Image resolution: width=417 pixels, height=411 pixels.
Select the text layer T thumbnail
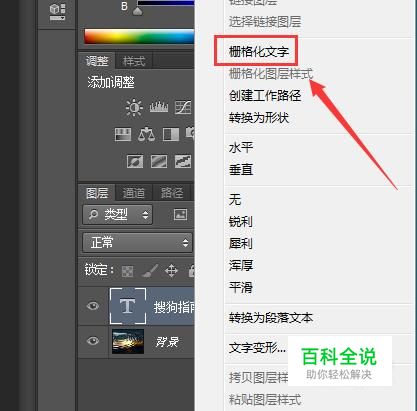[128, 306]
